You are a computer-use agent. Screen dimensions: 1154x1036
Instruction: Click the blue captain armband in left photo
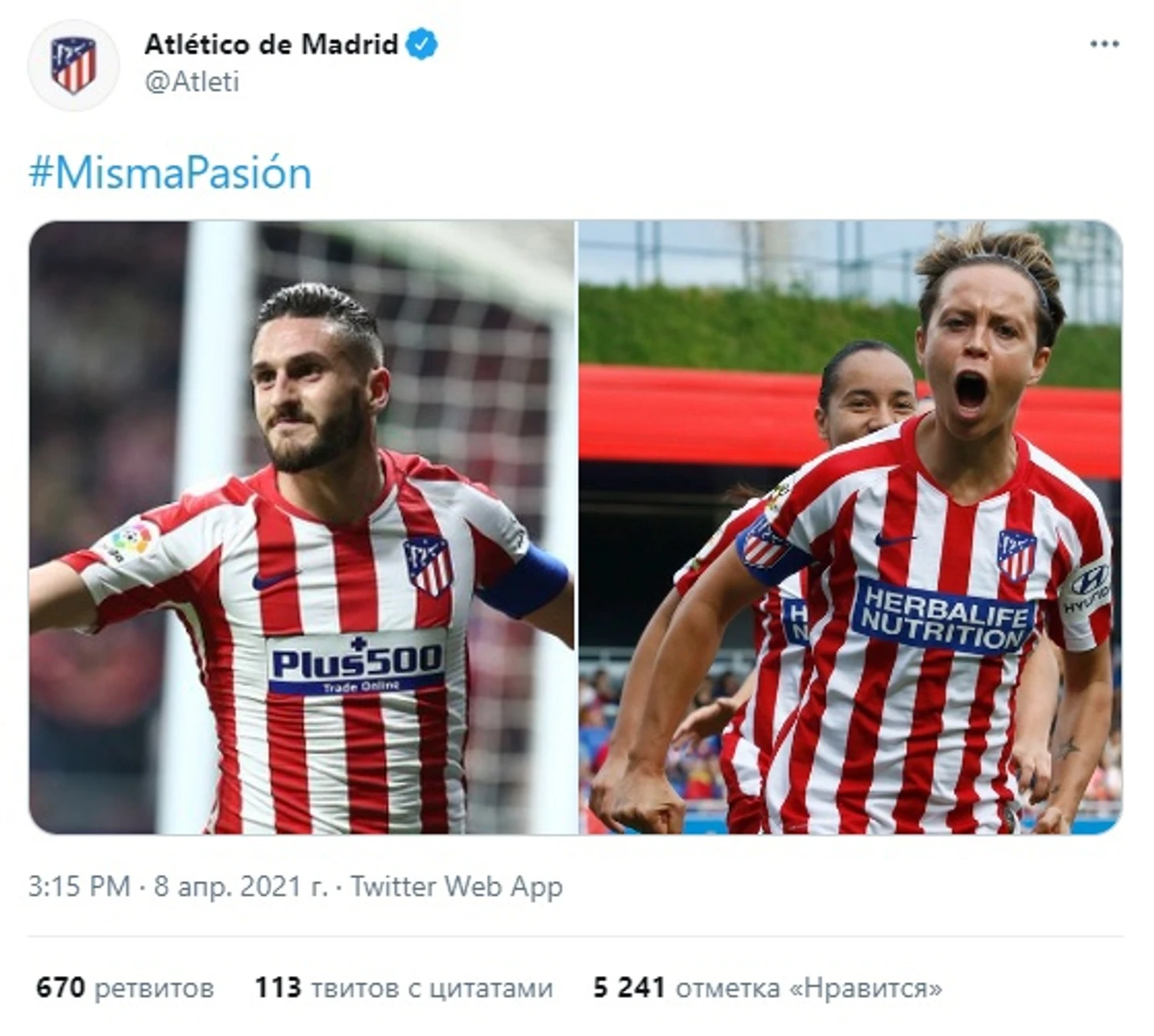pos(525,582)
